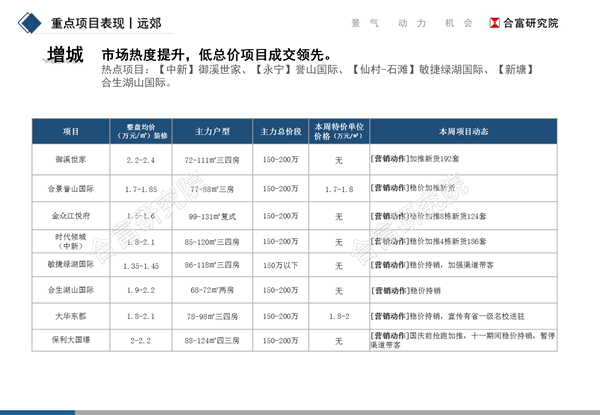Click the 77-88㎡三房 unit type cell
Image resolution: width=600 pixels, height=415 pixels.
212,189
